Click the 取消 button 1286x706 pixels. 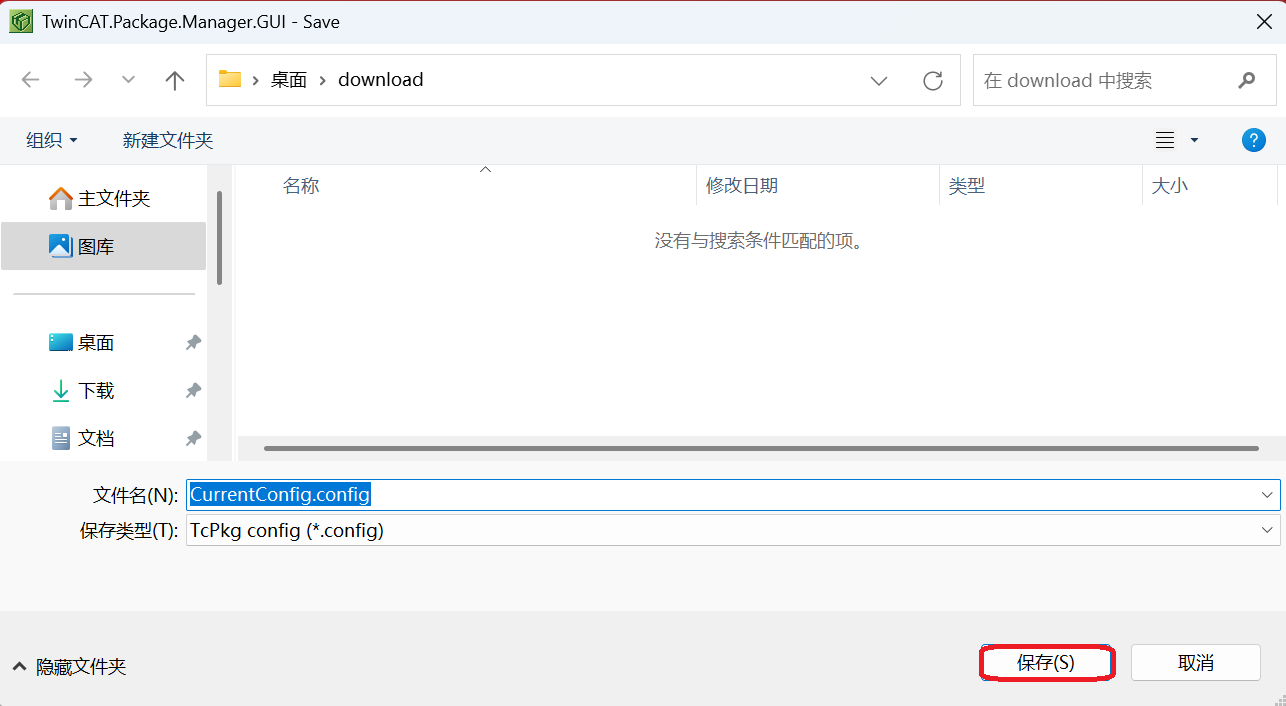(x=1195, y=662)
